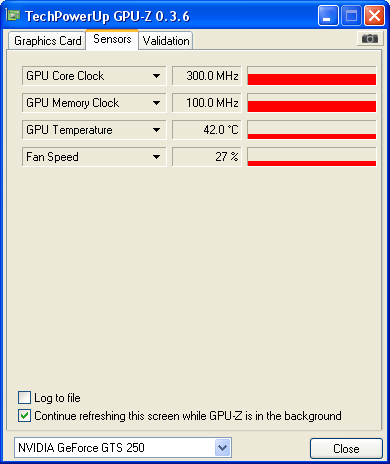Click the Fan Speed history graph
This screenshot has height=464, width=390.
(312, 157)
